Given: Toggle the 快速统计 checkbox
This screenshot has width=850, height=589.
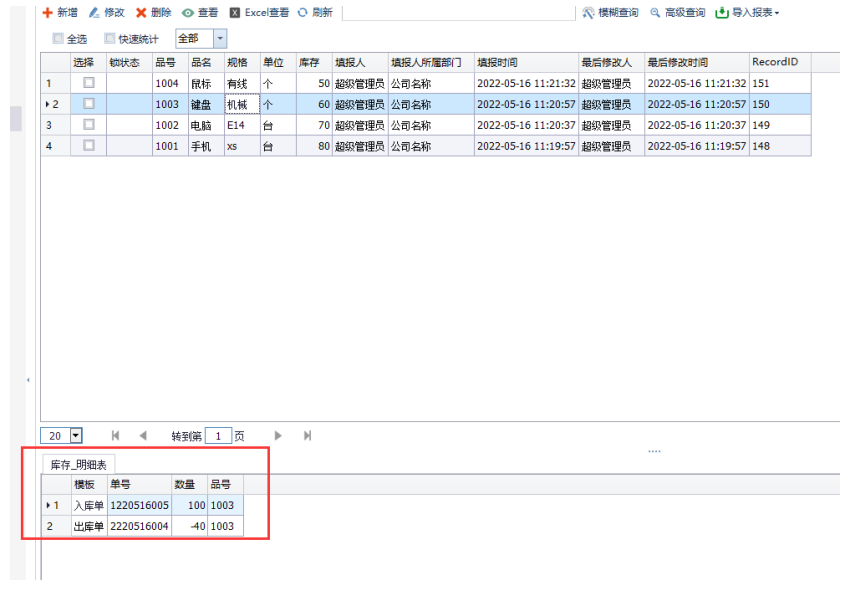Looking at the screenshot, I should tap(110, 39).
